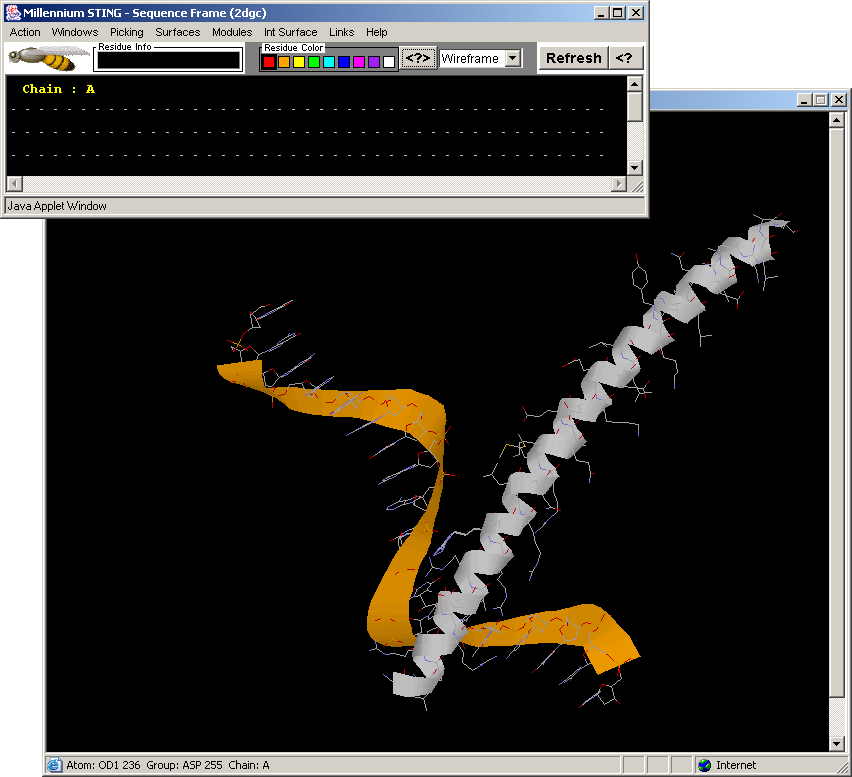The image size is (852, 777).
Task: Select the orange residue color swatch
Action: tap(284, 62)
